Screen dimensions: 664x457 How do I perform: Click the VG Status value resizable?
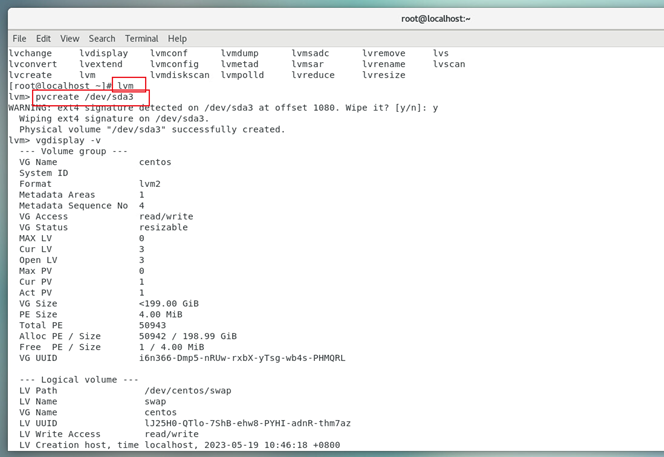pyautogui.click(x=163, y=227)
